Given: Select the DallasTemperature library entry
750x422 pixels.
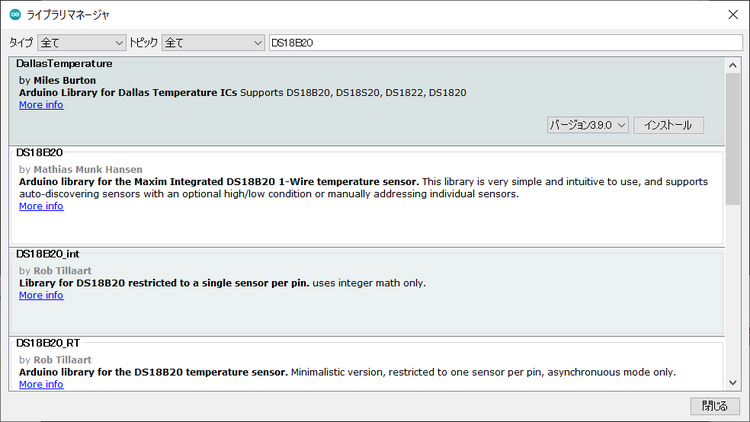Looking at the screenshot, I should coord(366,101).
